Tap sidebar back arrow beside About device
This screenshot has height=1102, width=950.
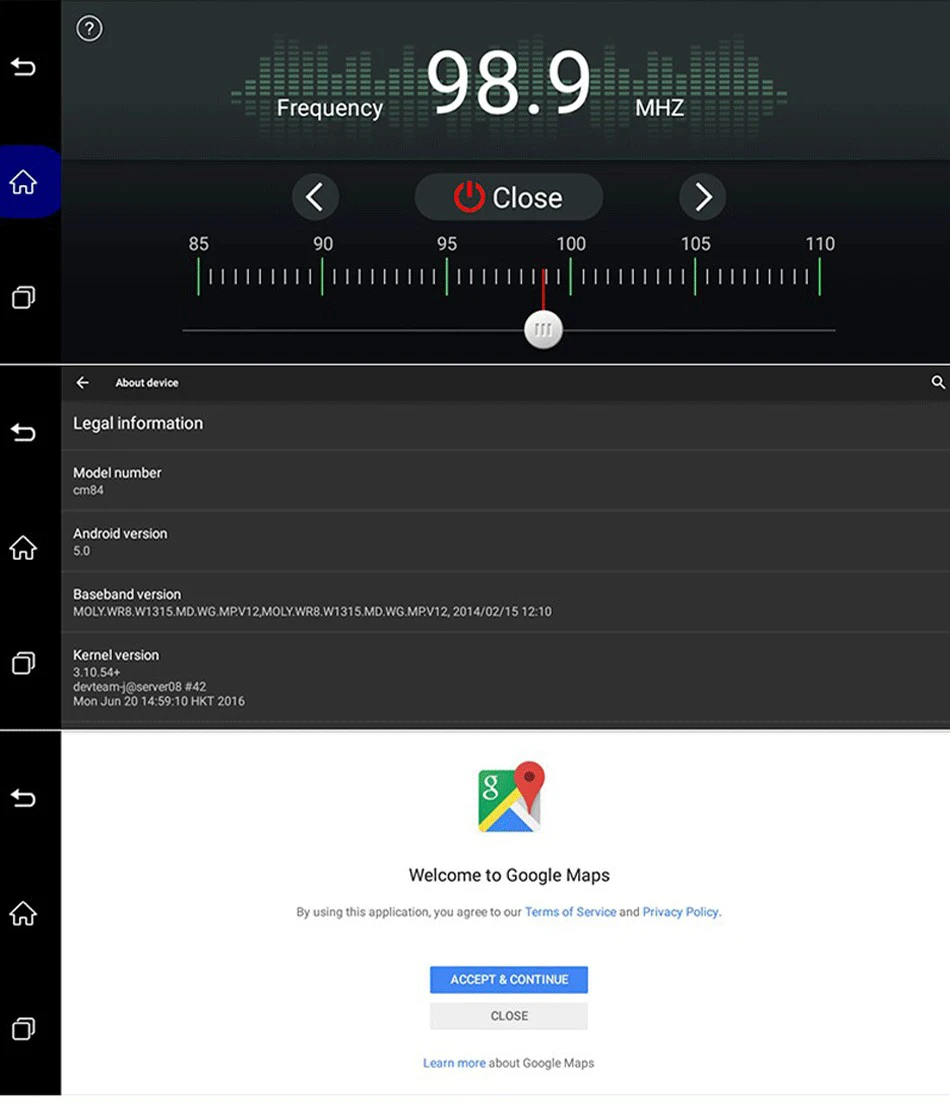[23, 432]
